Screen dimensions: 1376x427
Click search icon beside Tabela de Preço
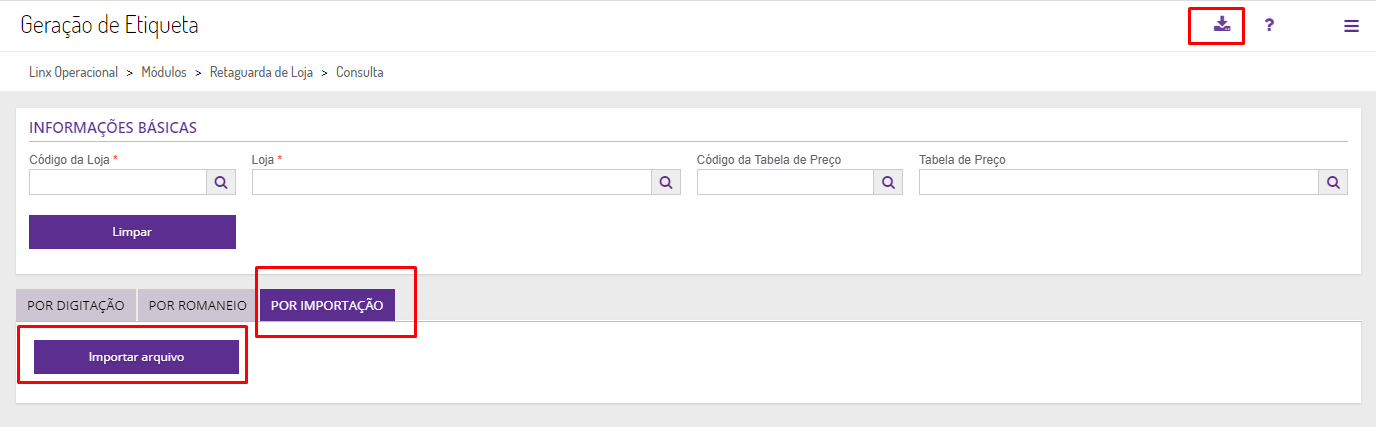(1333, 182)
